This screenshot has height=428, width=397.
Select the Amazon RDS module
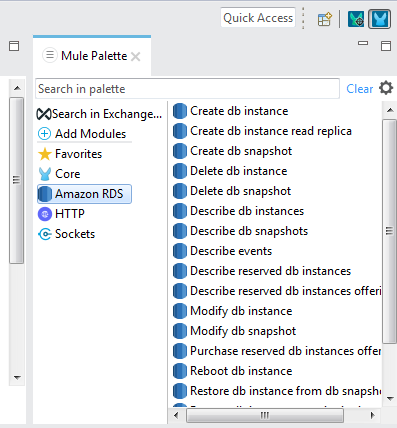coord(84,194)
